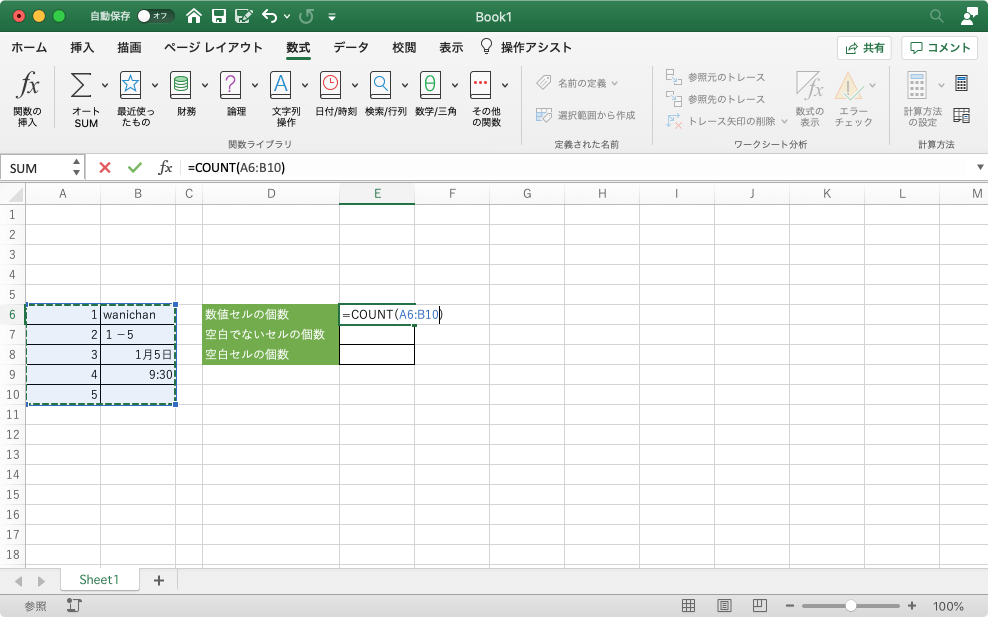Click the formula bar text =COUNT(A6:B10)
Viewport: 988px width, 617px height.
click(x=236, y=168)
